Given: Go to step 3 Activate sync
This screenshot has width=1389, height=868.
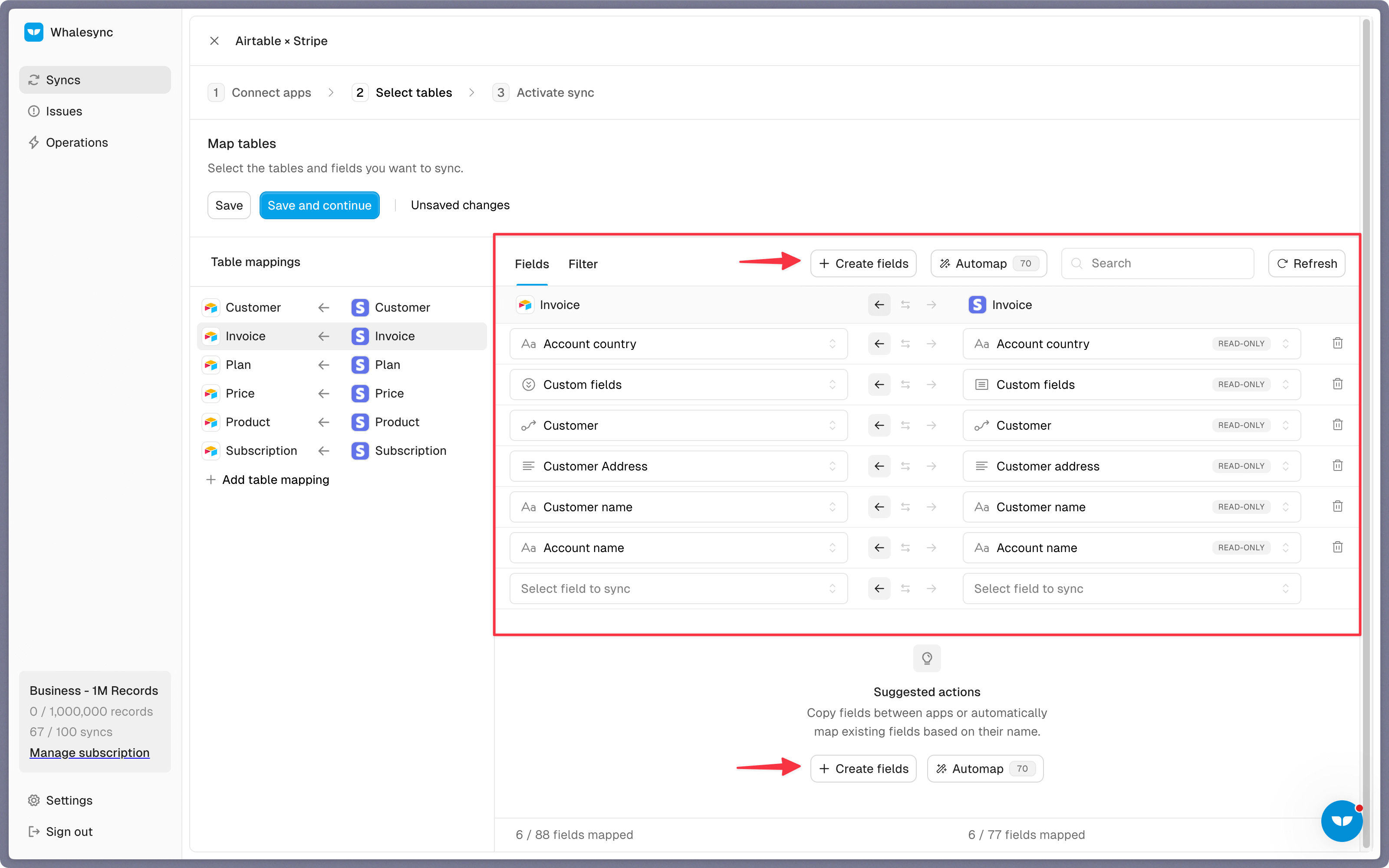Looking at the screenshot, I should click(543, 92).
